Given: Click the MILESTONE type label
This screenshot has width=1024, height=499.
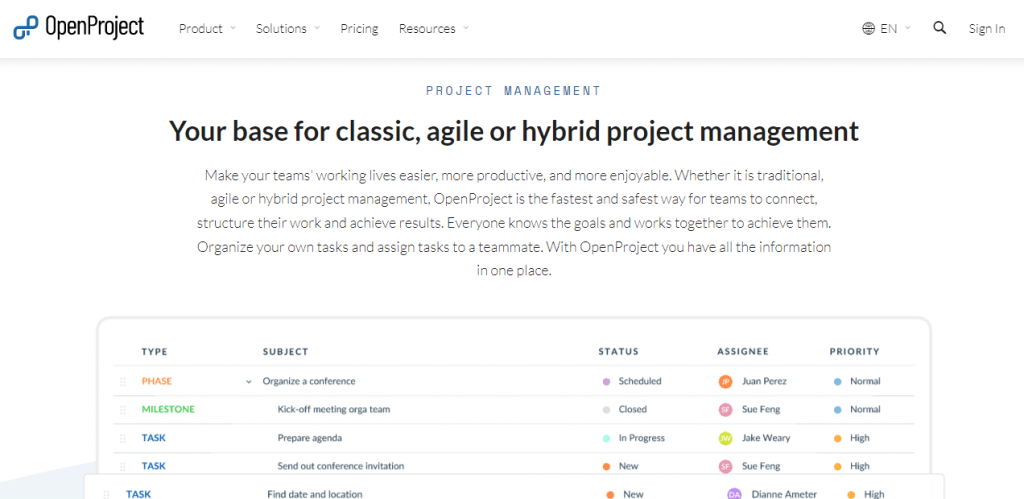Looking at the screenshot, I should coord(168,410).
